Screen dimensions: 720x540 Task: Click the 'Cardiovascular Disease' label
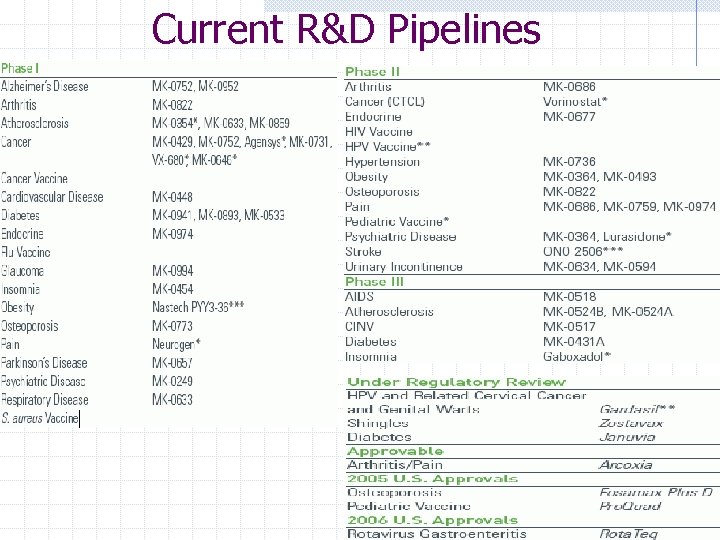(52, 197)
